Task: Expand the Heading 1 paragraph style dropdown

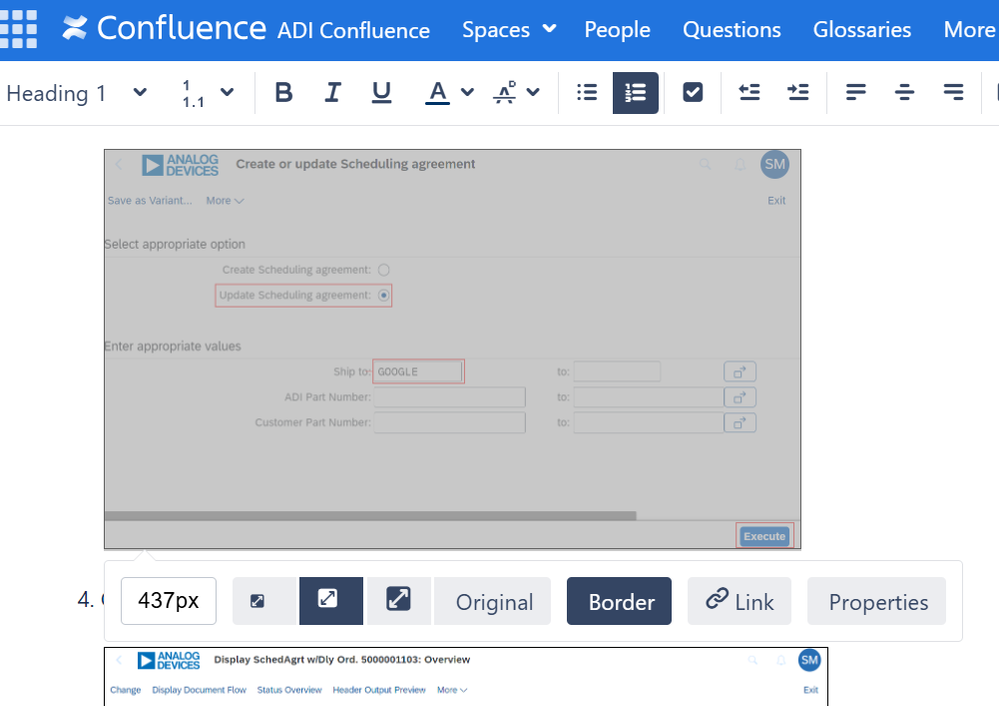Action: 76,93
